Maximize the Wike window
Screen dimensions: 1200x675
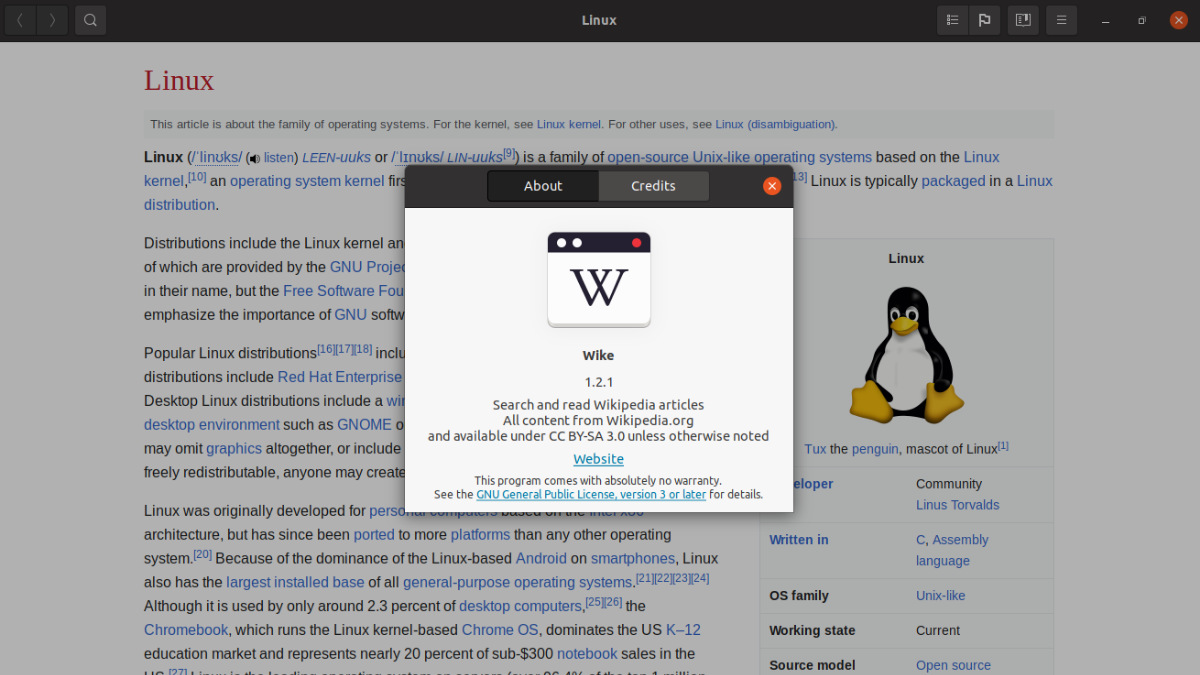click(1142, 20)
